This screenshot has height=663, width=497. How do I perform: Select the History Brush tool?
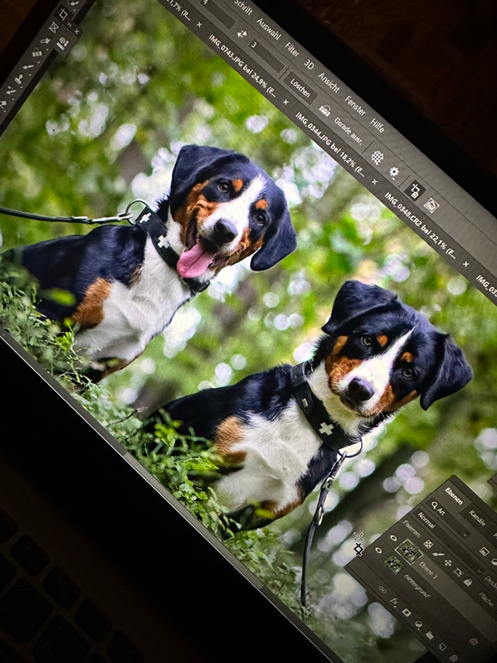(11, 90)
